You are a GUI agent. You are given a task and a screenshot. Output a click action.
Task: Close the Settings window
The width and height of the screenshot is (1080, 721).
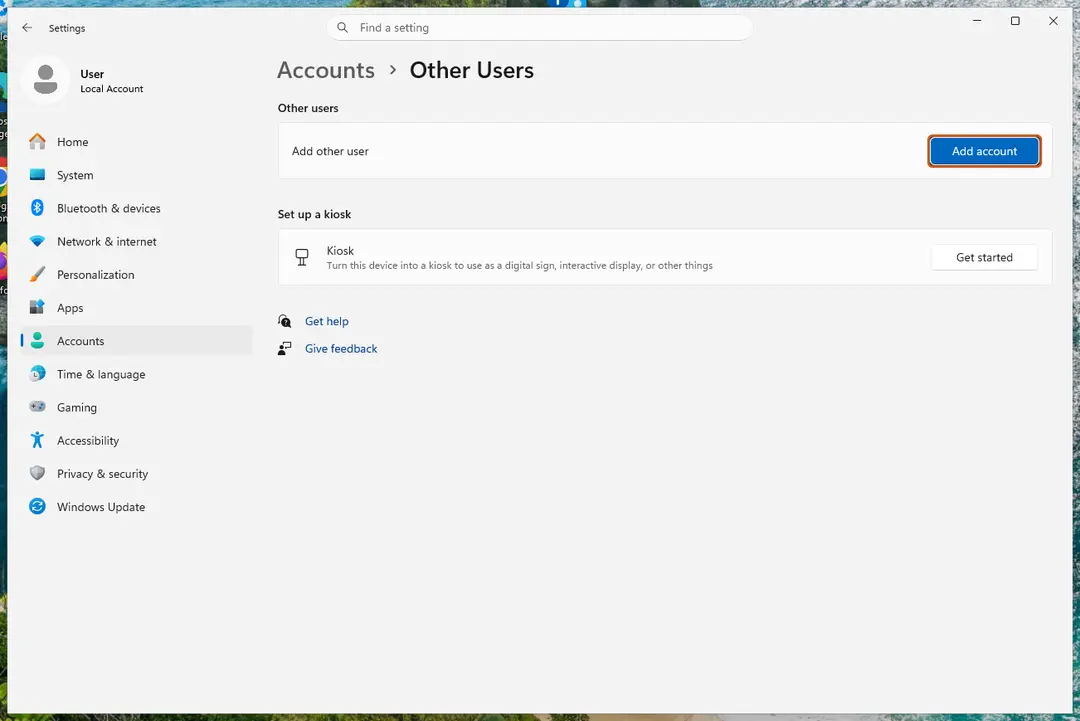[x=1053, y=21]
